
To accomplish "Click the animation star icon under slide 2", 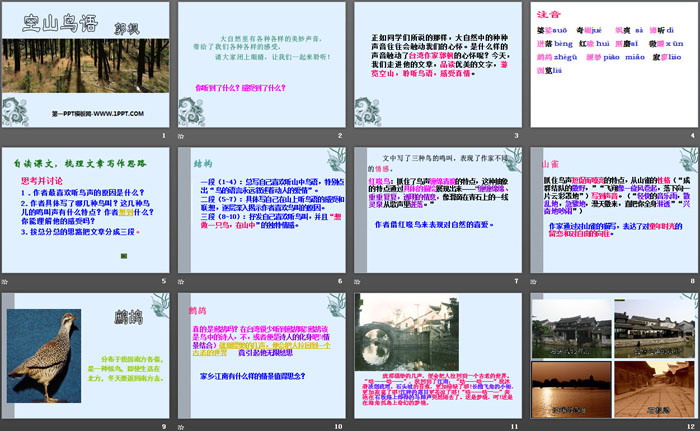I will click(x=181, y=136).
